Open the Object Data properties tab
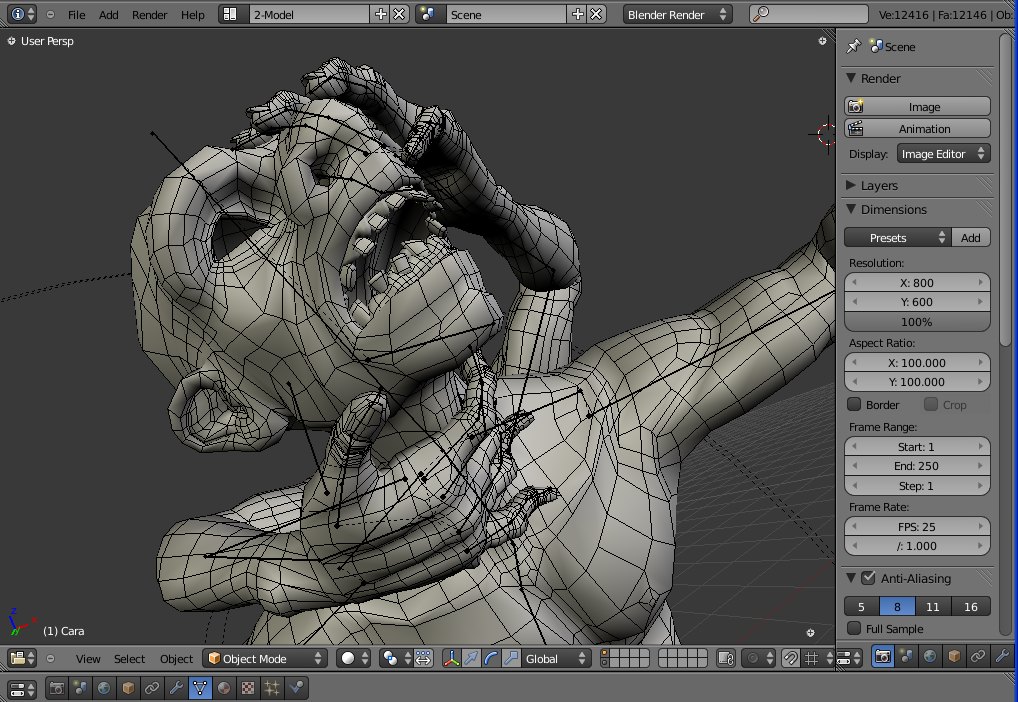 coord(200,688)
